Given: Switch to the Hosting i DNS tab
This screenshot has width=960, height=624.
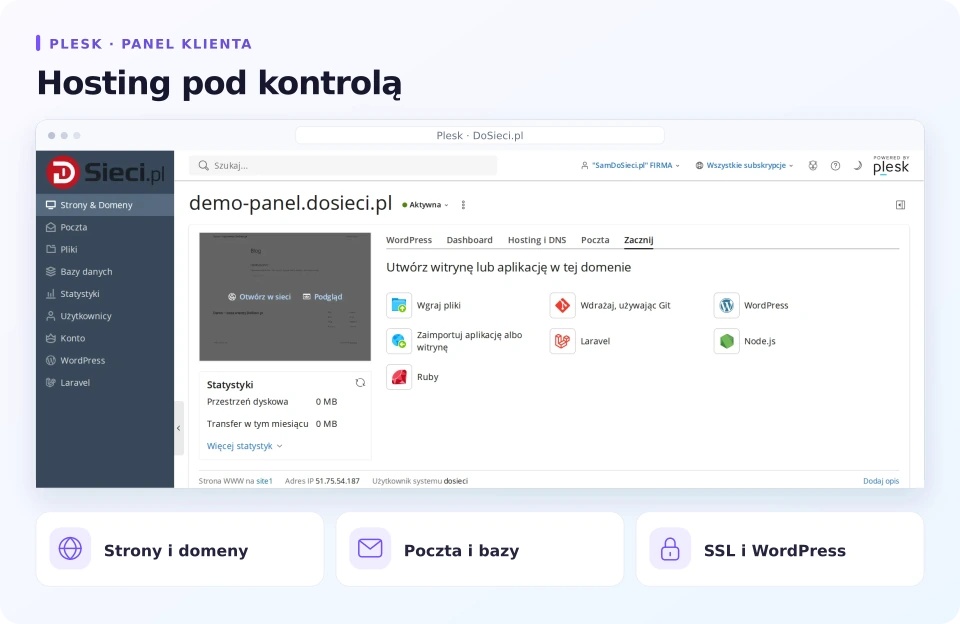Looking at the screenshot, I should click(x=537, y=240).
